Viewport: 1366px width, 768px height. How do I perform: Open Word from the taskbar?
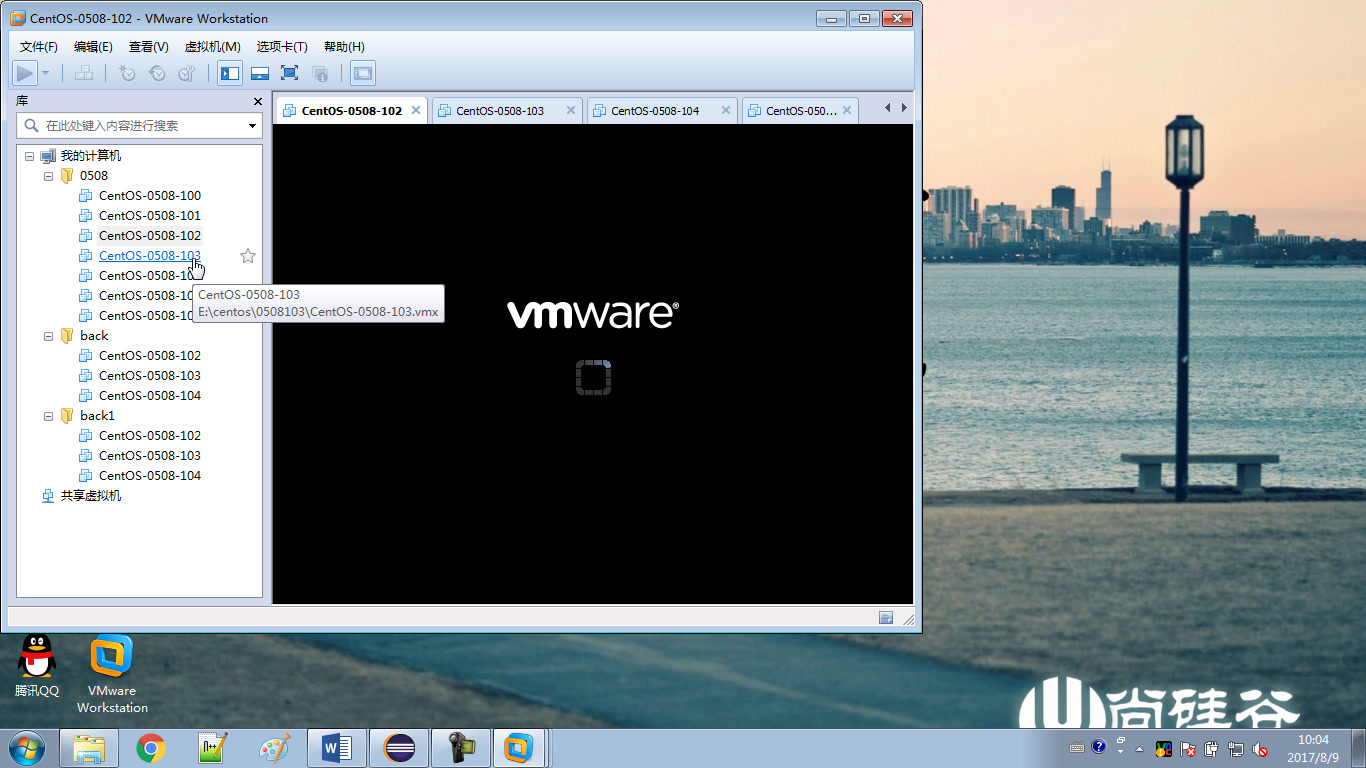[337, 748]
